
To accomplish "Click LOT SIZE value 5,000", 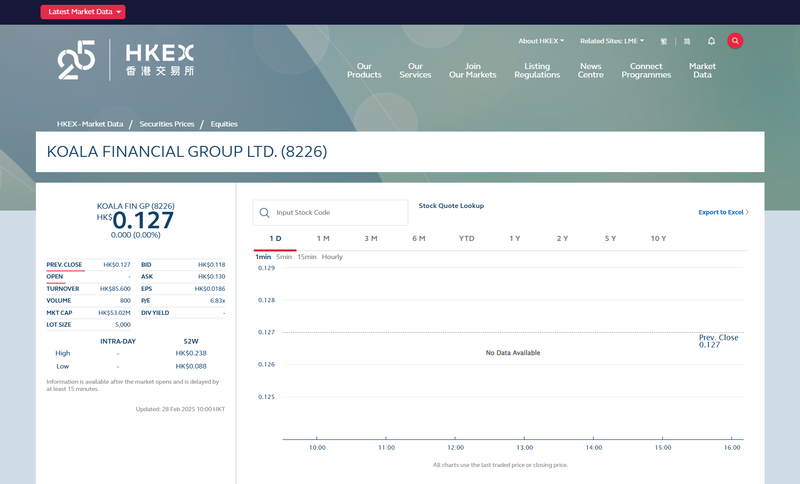I will 123,325.
